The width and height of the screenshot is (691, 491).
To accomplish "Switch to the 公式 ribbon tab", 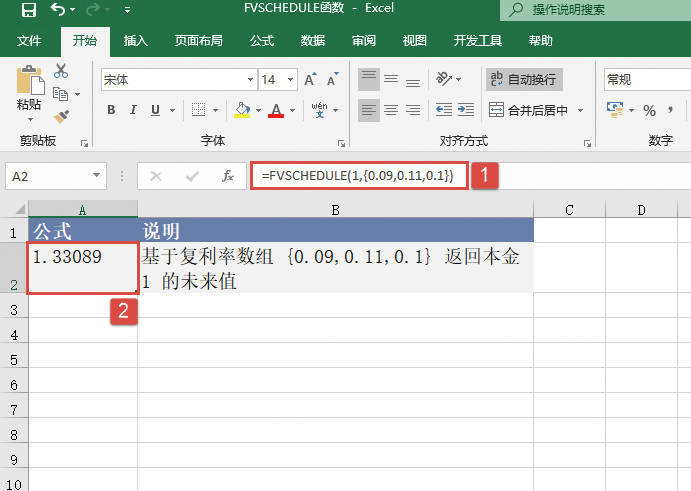I will (x=262, y=41).
